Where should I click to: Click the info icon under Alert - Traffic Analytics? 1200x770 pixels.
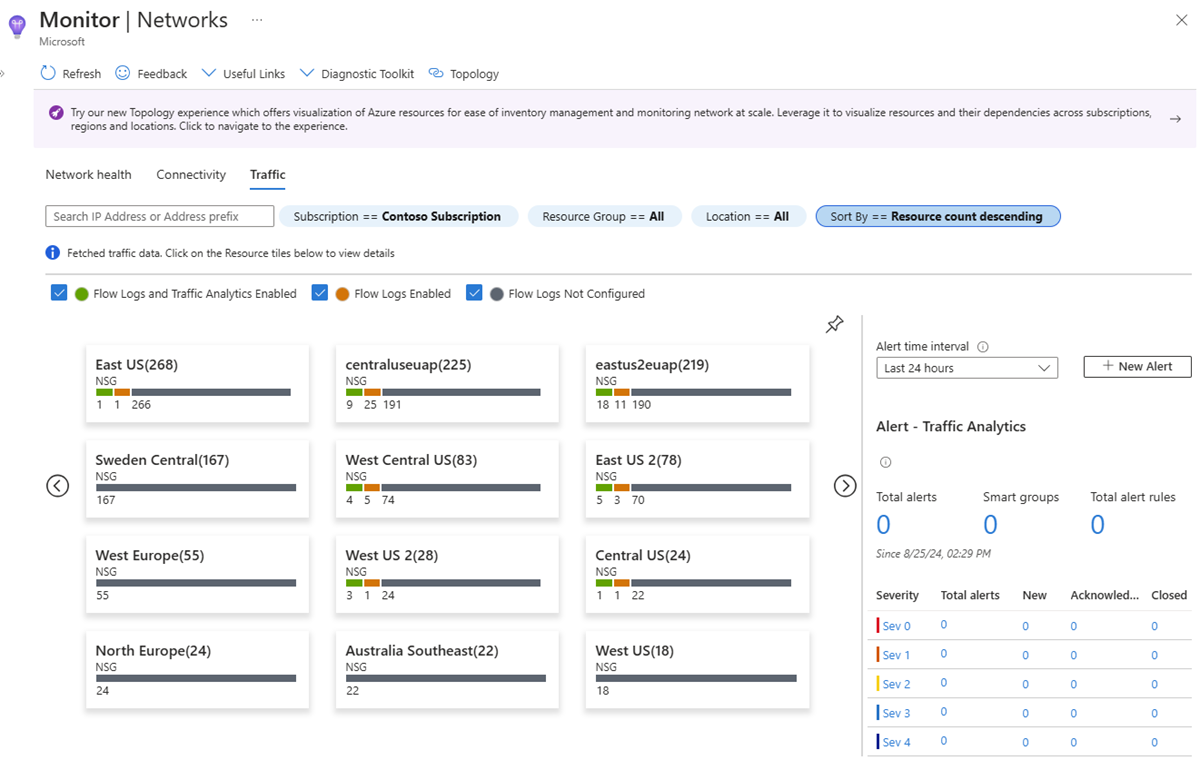885,461
